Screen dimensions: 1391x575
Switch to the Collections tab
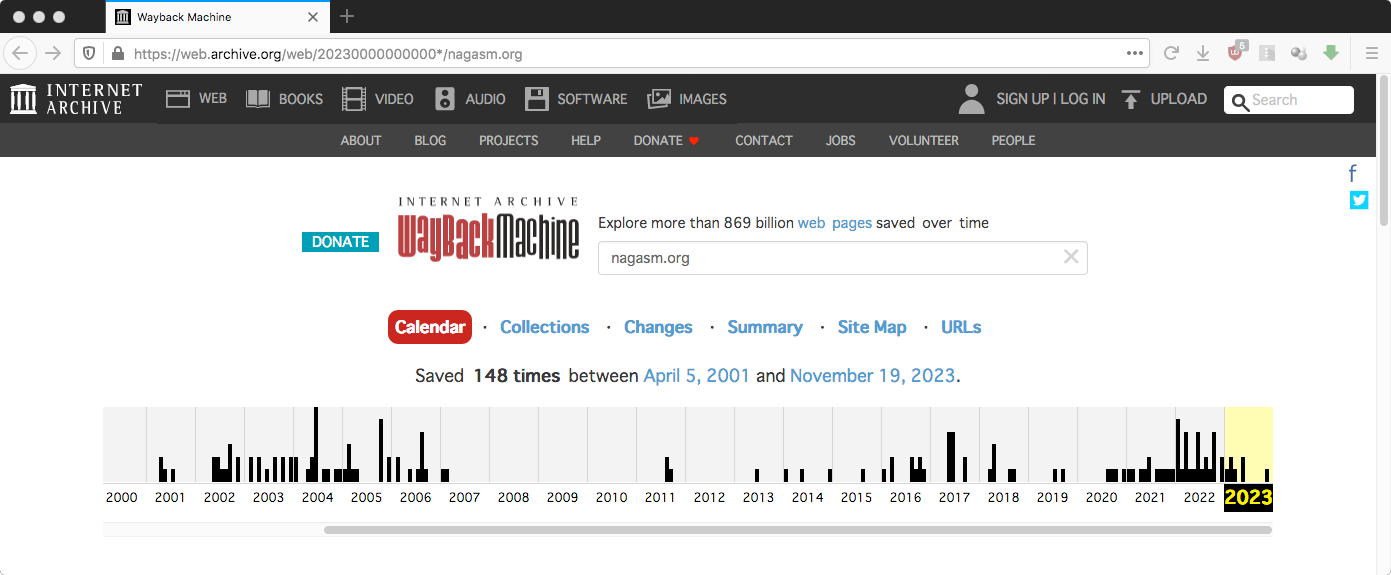pyautogui.click(x=544, y=327)
